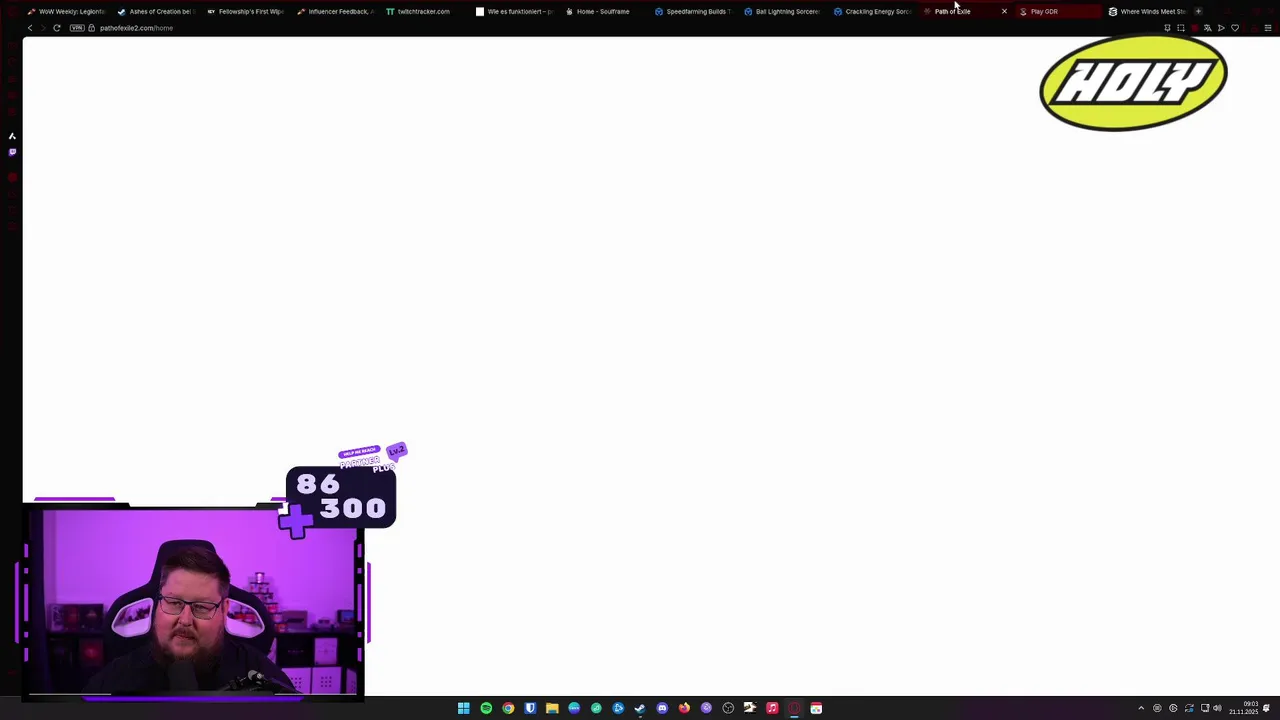Switch to the Where Winds Meet tab
The height and width of the screenshot is (720, 1280).
coord(1147,11)
